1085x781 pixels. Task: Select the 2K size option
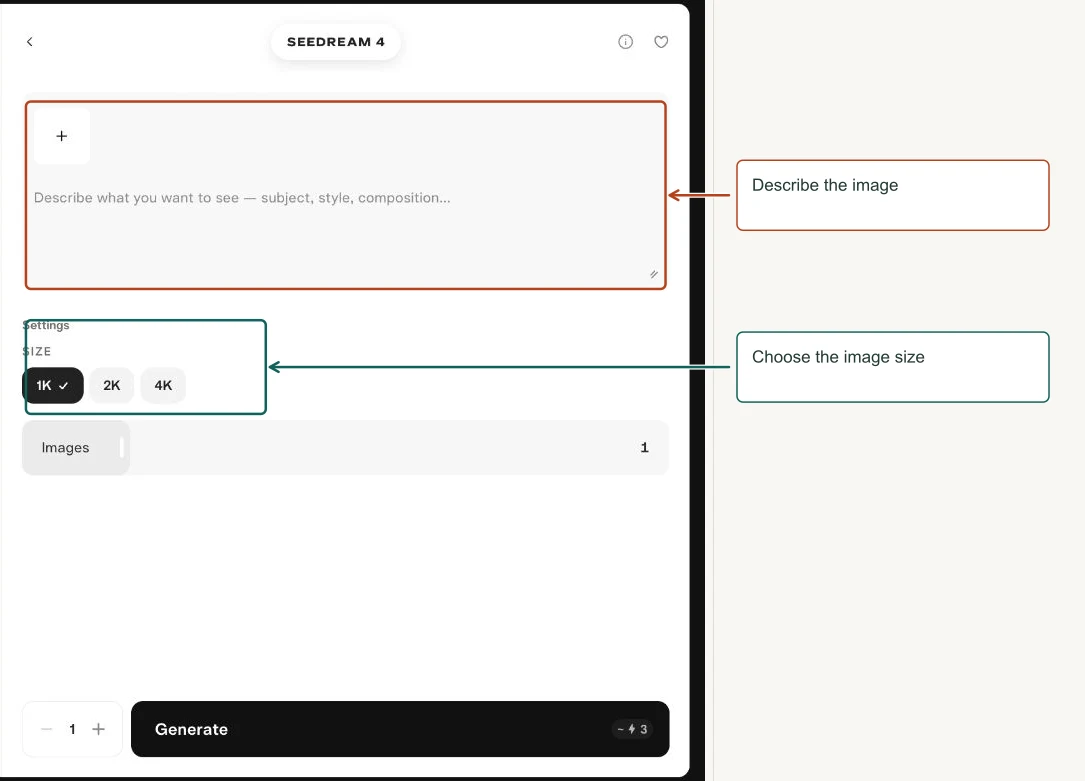(111, 385)
